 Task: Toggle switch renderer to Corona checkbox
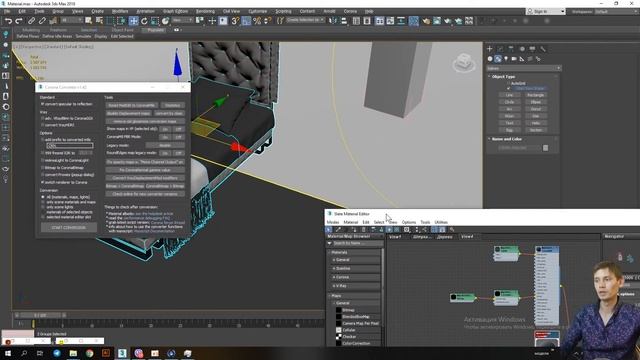pos(42,182)
